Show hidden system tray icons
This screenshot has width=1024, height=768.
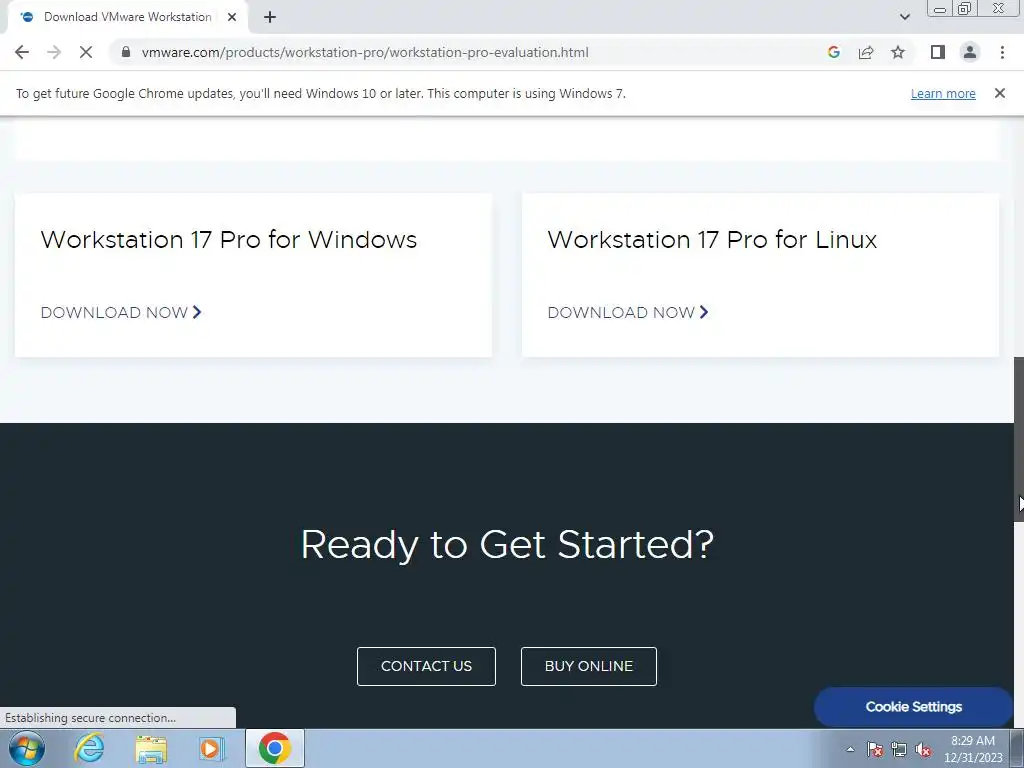point(850,749)
